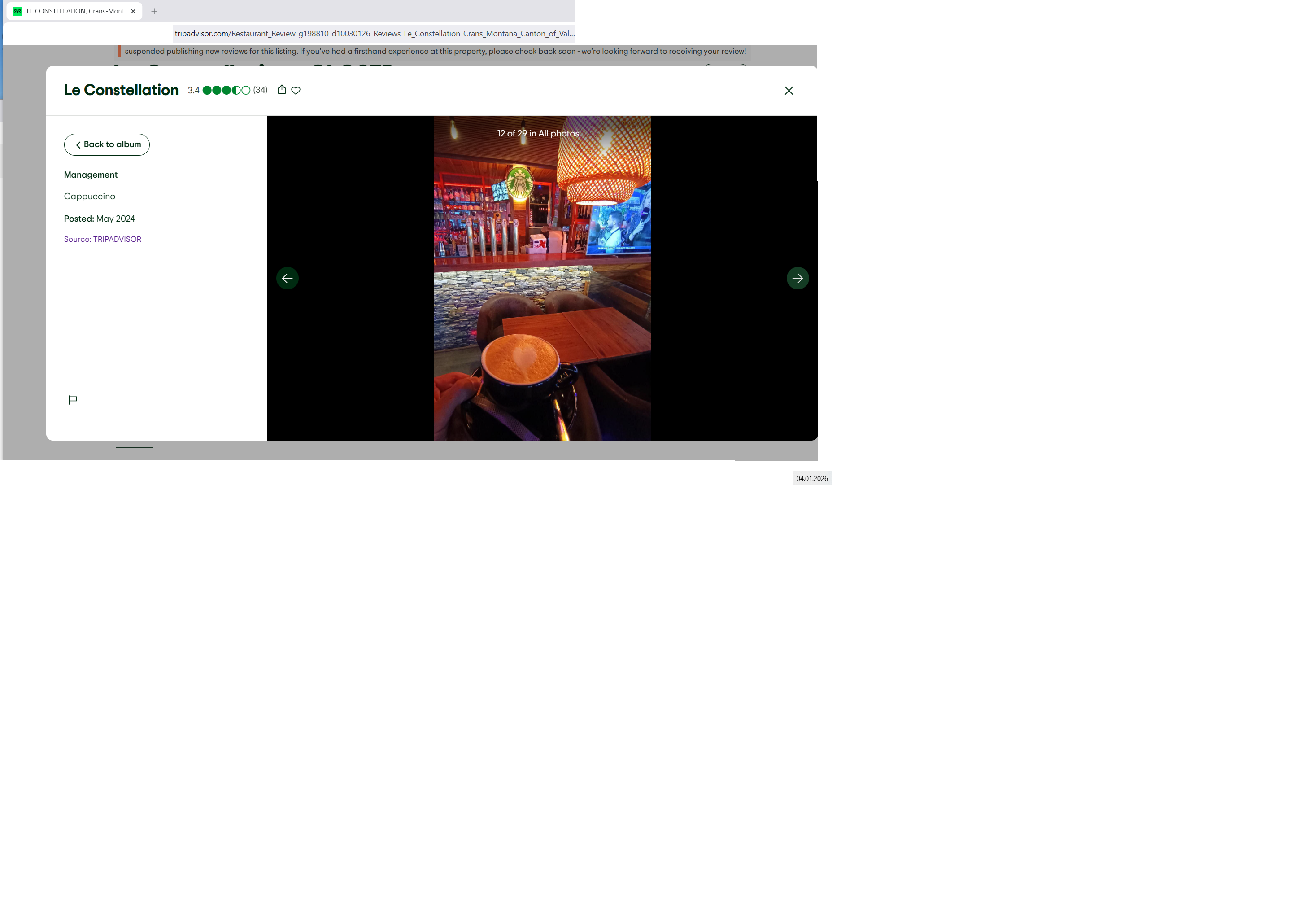Click the (34) review count
Viewport: 1316px width, 918px height.
(260, 90)
